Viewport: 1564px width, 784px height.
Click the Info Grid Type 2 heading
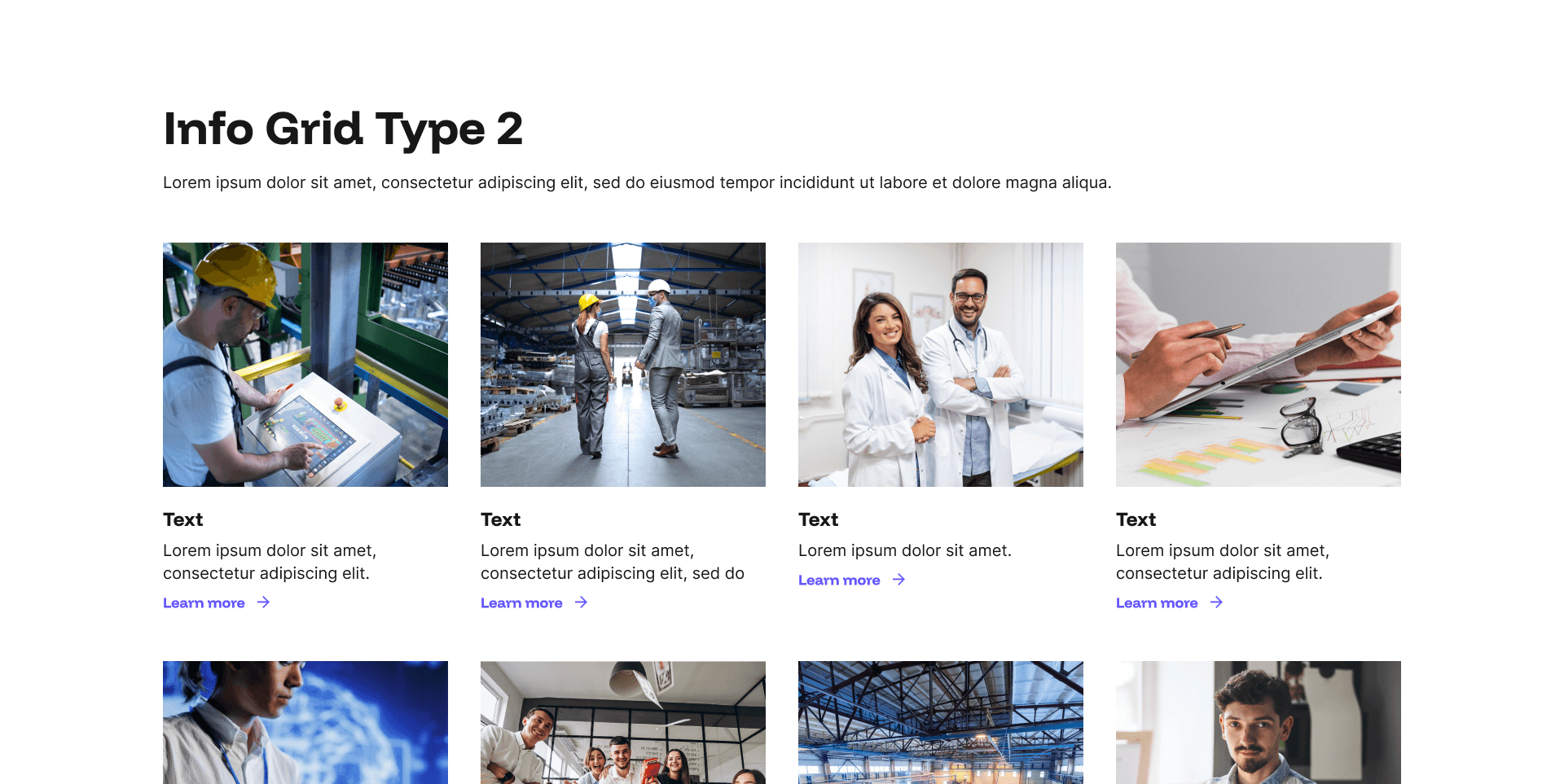(x=343, y=129)
